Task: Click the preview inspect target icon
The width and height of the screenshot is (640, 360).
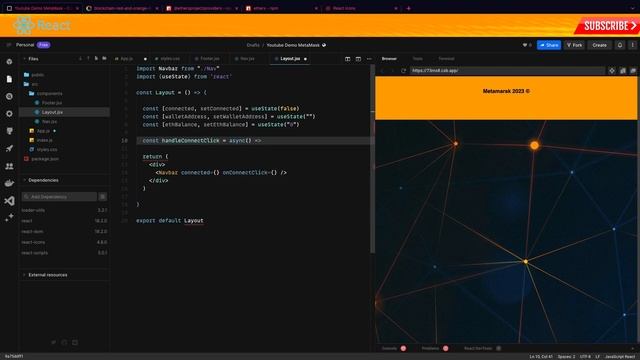Action: pos(612,71)
